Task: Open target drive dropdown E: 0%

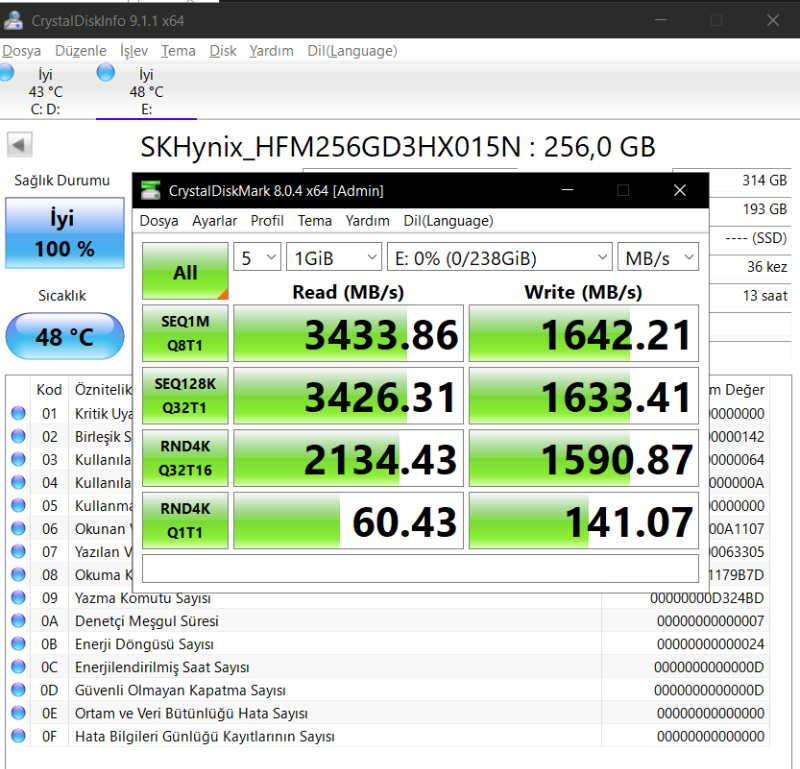Action: point(499,257)
